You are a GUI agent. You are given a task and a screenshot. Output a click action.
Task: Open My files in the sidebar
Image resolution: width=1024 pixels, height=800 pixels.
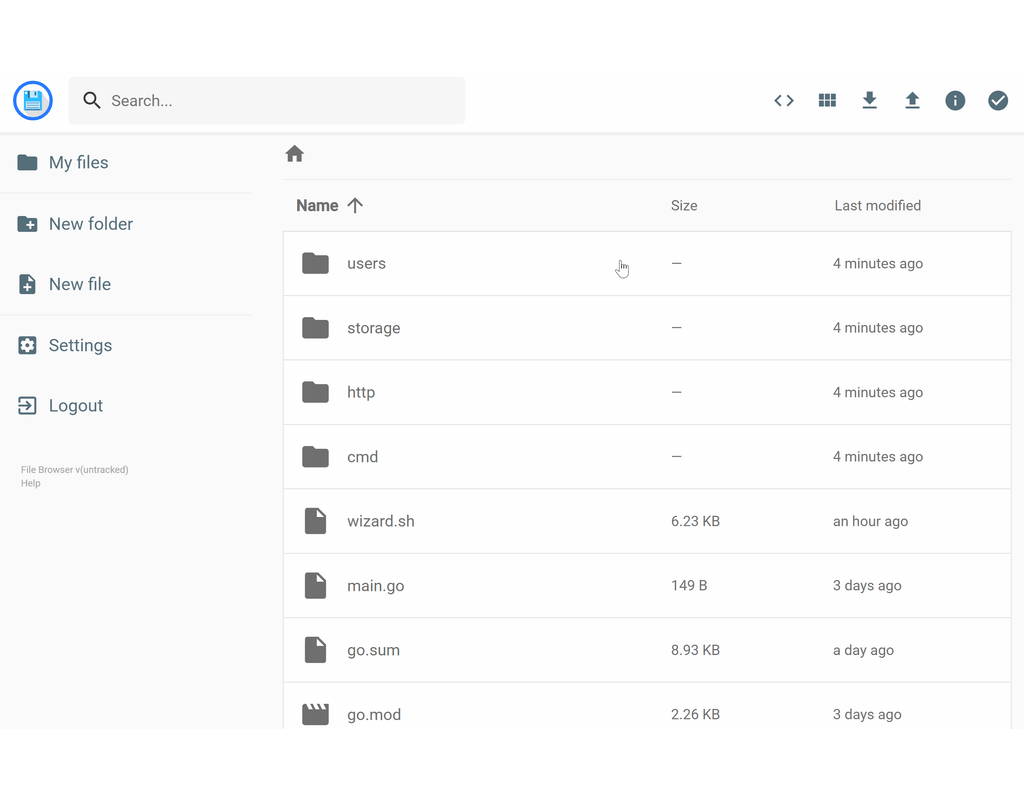pyautogui.click(x=79, y=162)
